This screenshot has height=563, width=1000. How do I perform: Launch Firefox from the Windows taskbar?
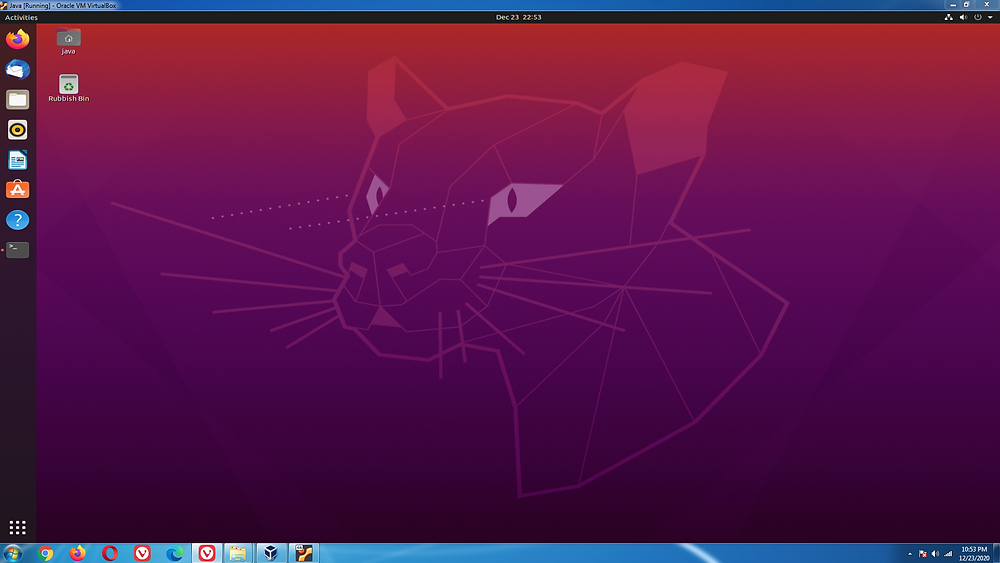tap(77, 553)
